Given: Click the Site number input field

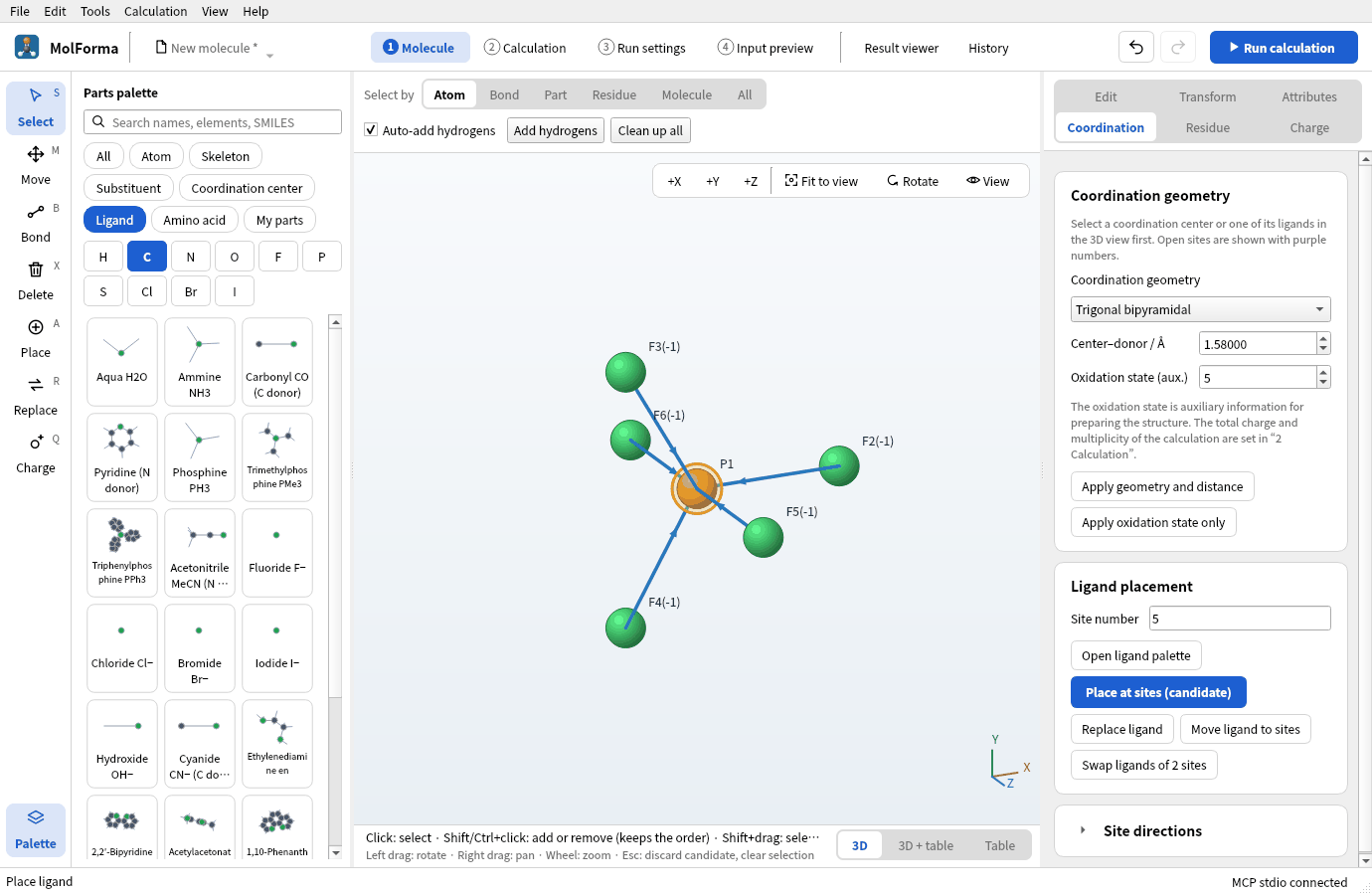Looking at the screenshot, I should point(1240,619).
